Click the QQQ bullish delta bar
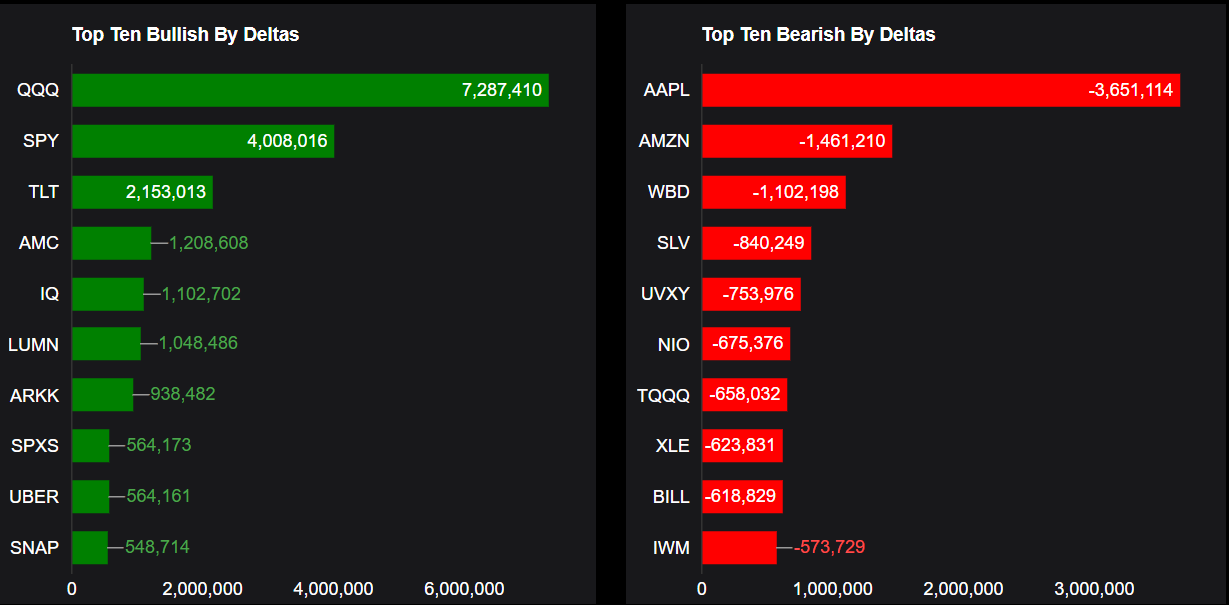This screenshot has width=1229, height=605. (x=310, y=90)
